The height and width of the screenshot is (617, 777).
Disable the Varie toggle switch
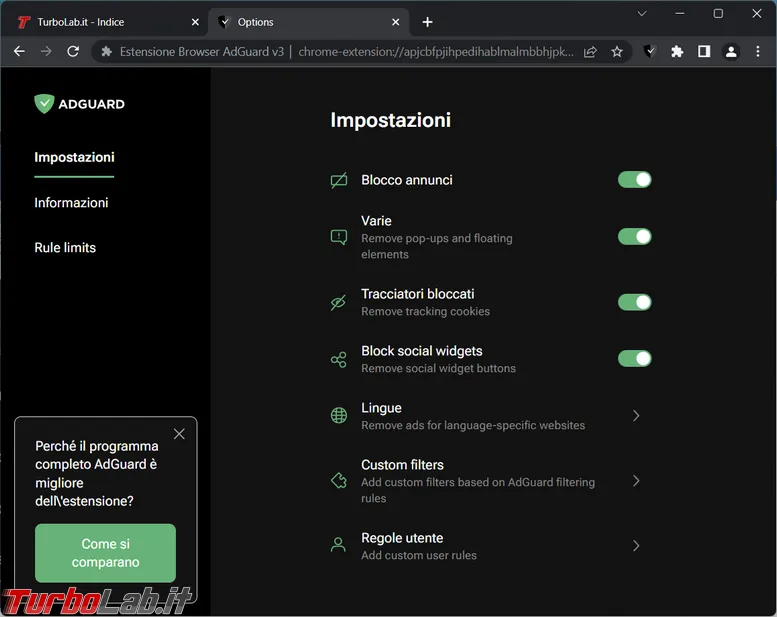634,236
